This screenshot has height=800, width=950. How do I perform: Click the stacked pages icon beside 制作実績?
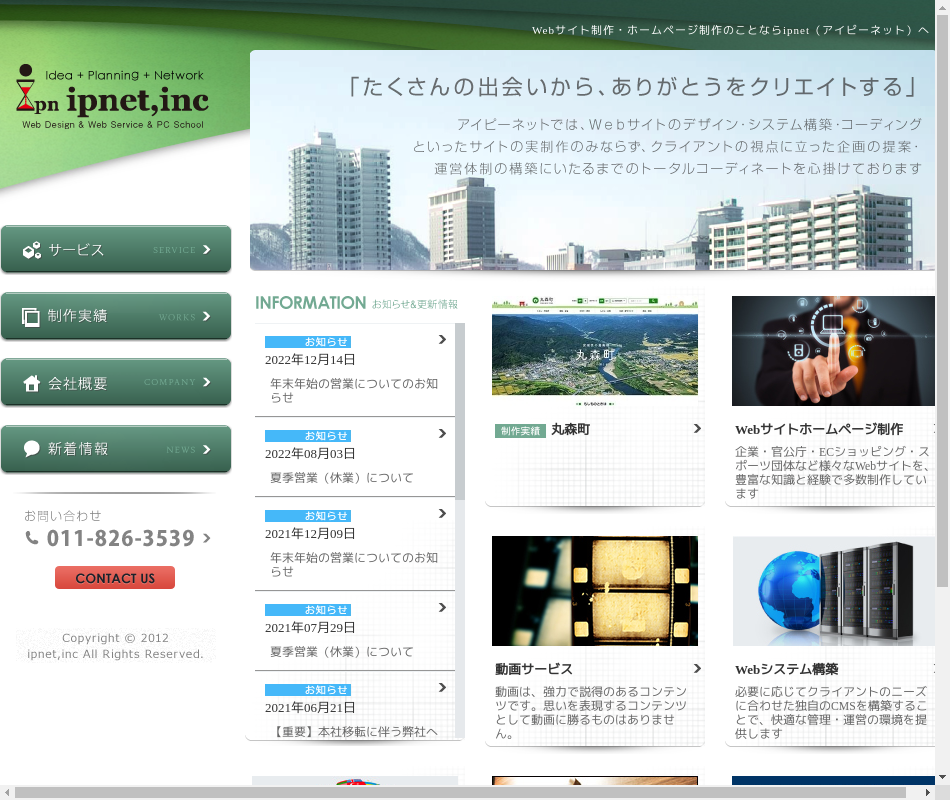(x=32, y=317)
